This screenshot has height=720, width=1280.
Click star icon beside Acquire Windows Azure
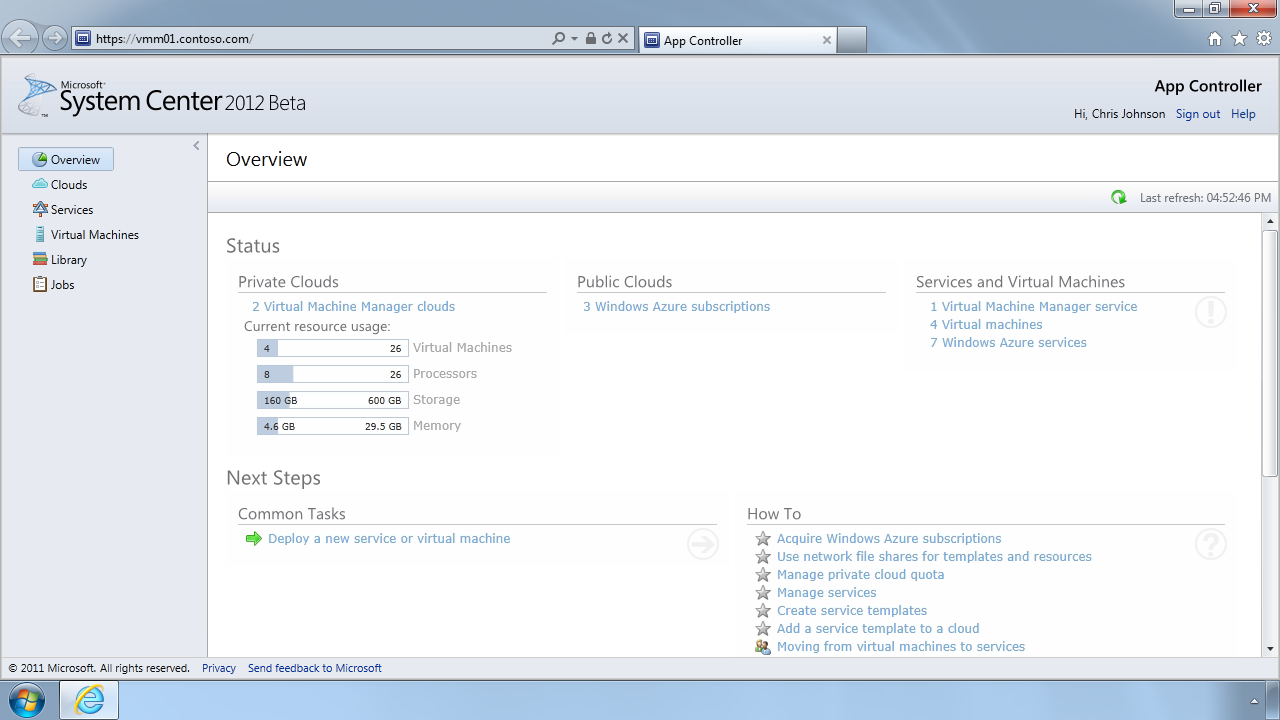click(763, 539)
